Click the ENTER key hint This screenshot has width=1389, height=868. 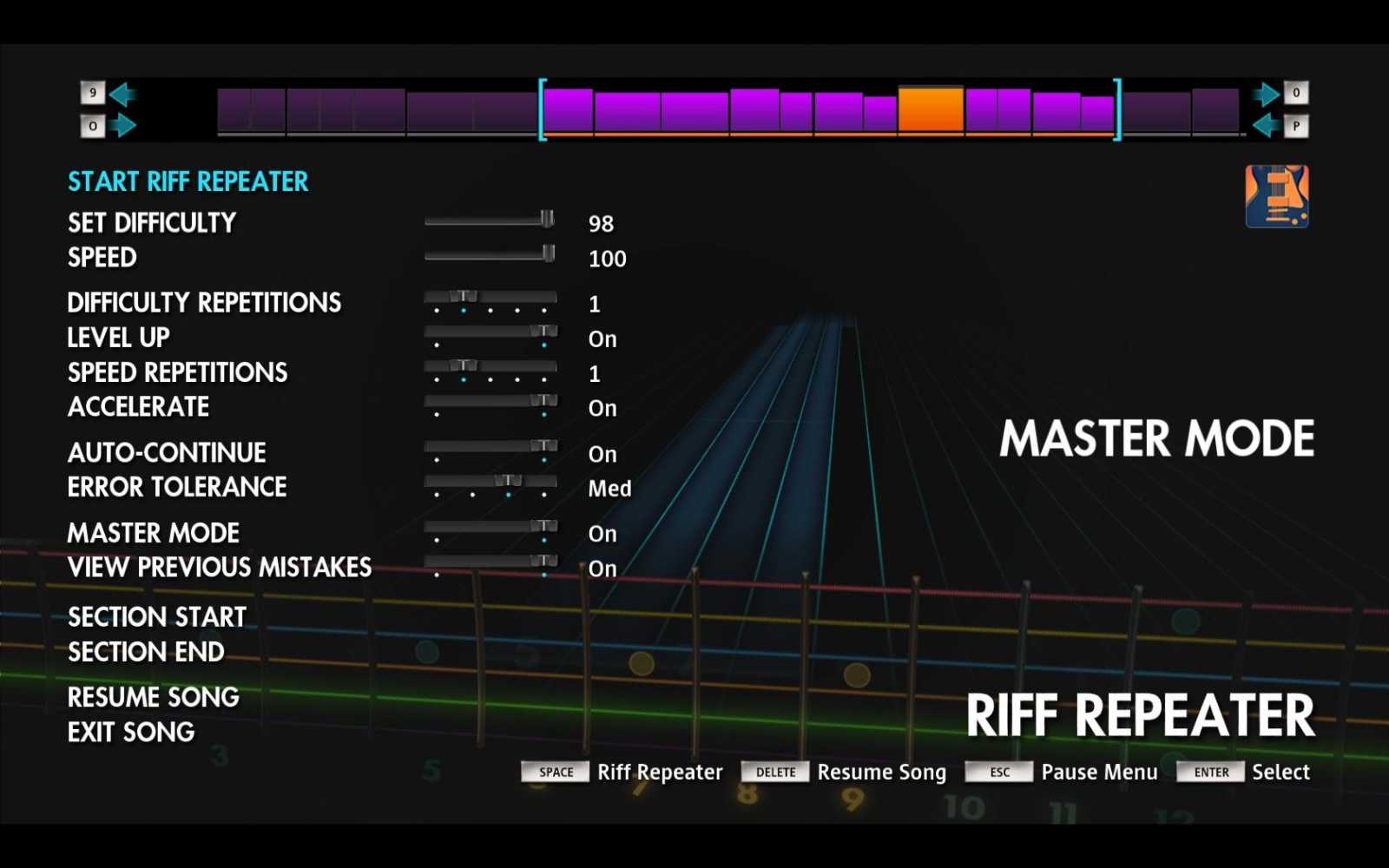[1211, 772]
